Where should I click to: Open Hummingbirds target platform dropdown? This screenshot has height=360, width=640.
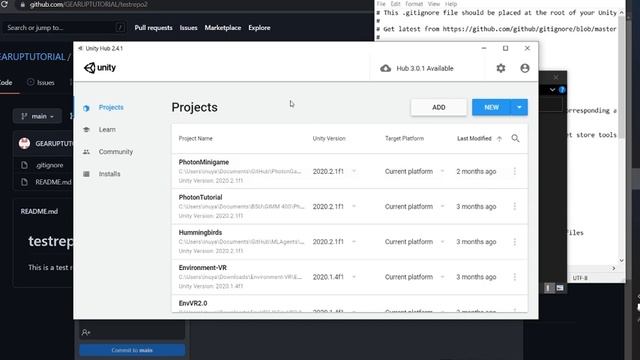[442, 242]
